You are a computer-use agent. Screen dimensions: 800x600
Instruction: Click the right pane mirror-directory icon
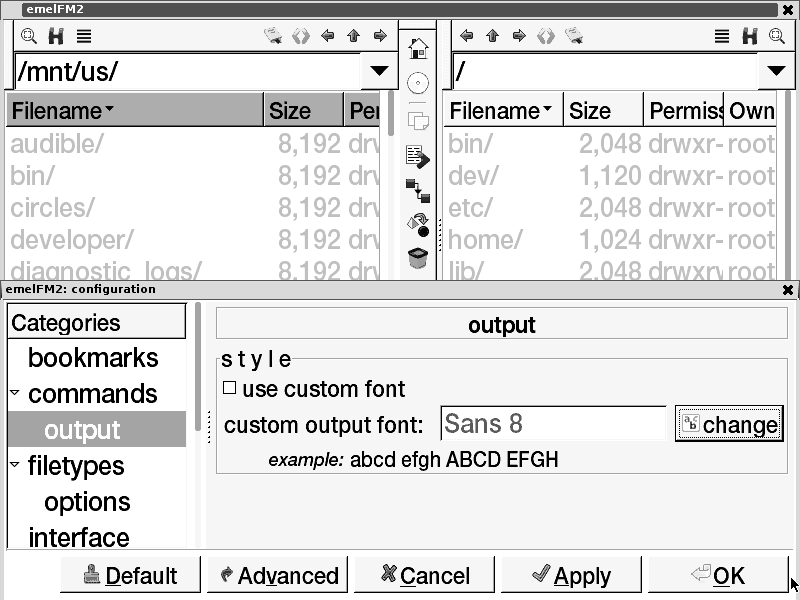[546, 36]
